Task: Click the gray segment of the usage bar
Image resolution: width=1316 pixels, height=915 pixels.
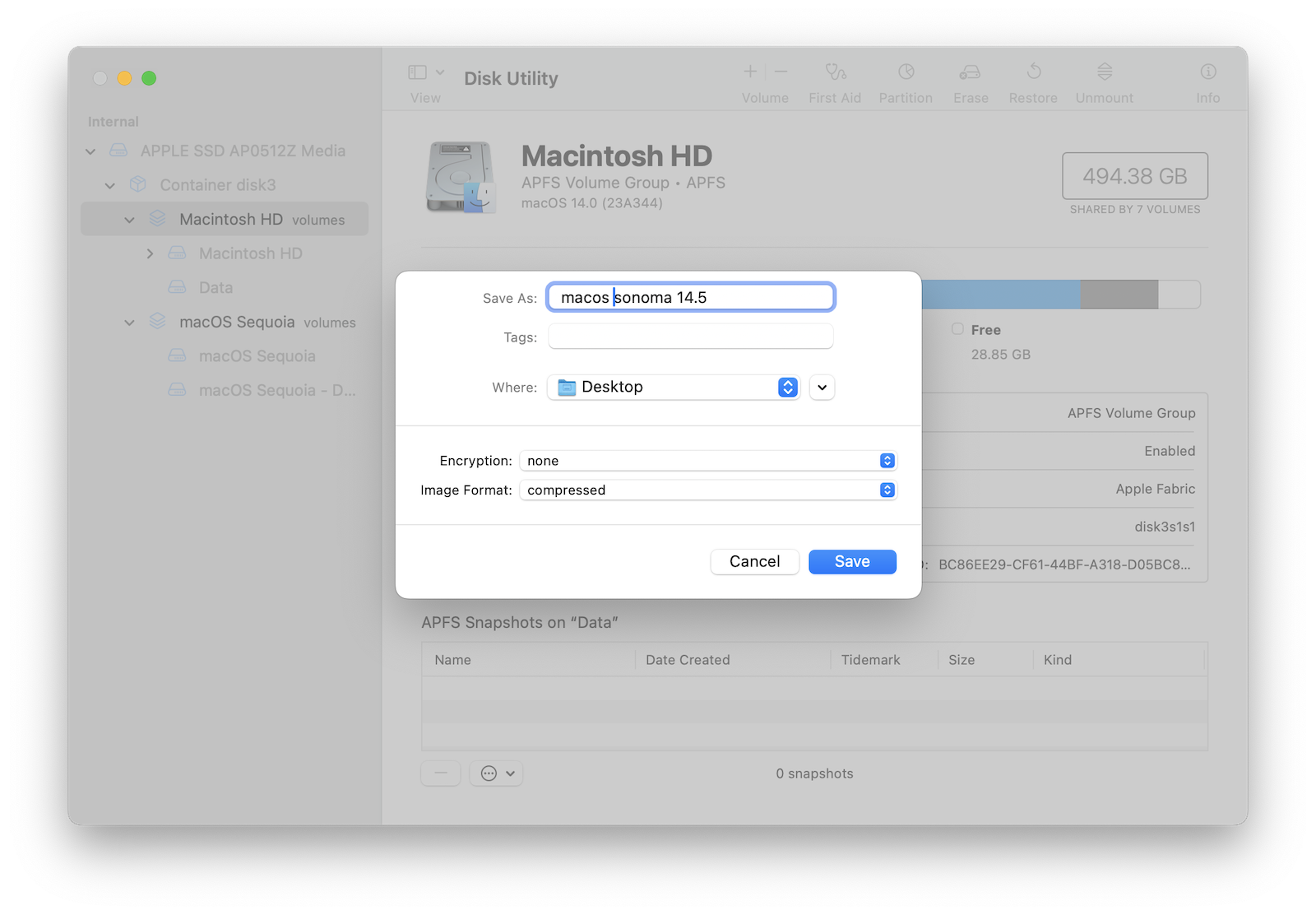Action: point(1119,295)
